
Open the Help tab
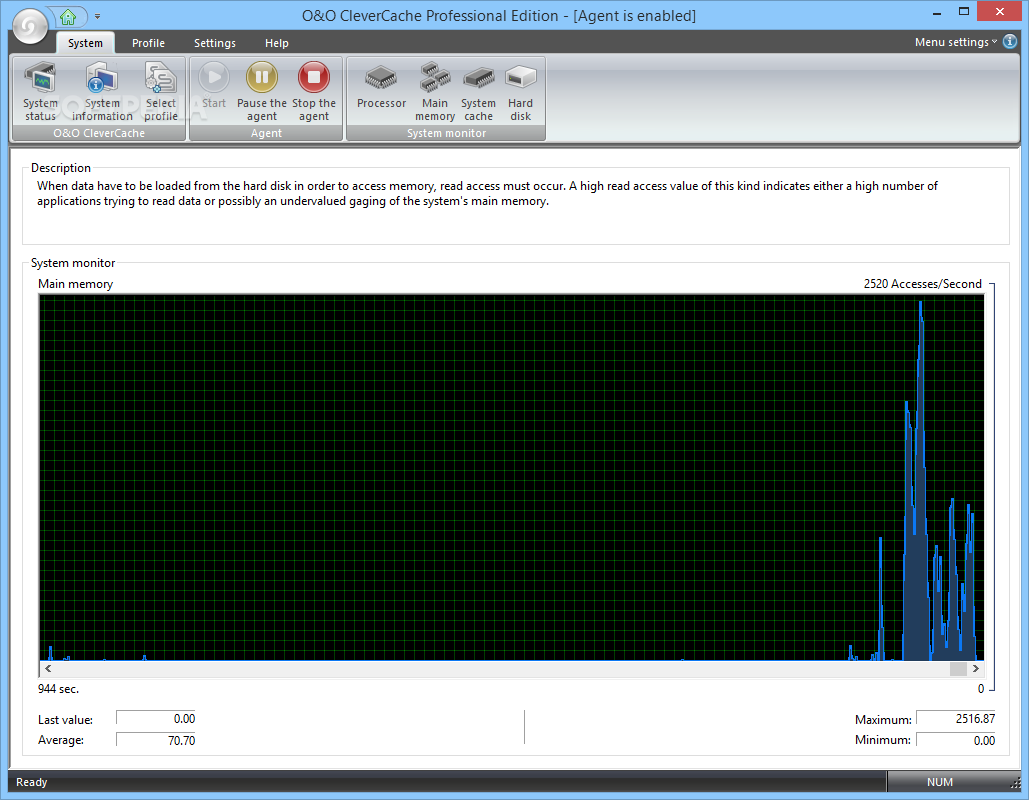click(x=277, y=43)
